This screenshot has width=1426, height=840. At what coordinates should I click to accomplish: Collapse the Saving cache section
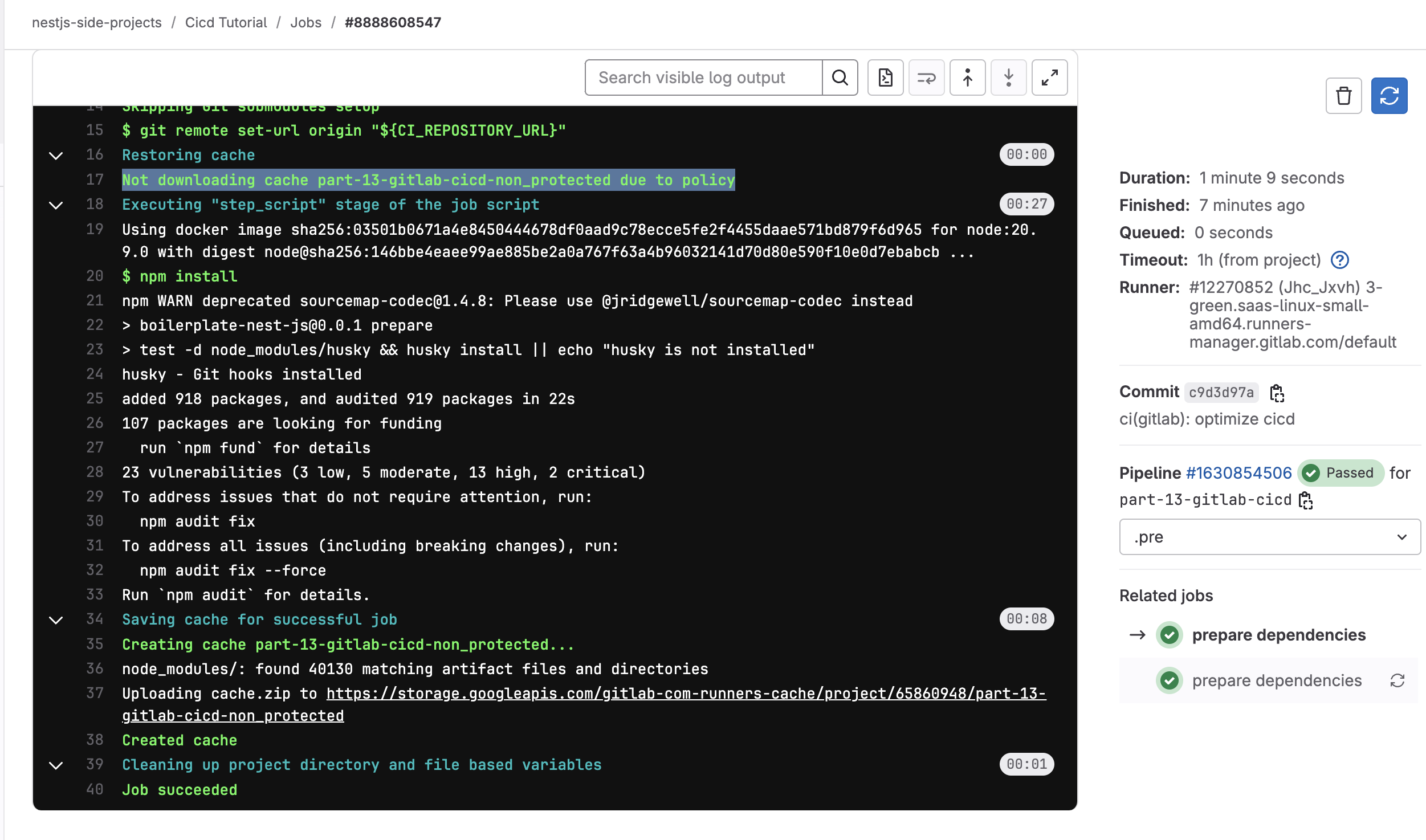tap(56, 619)
